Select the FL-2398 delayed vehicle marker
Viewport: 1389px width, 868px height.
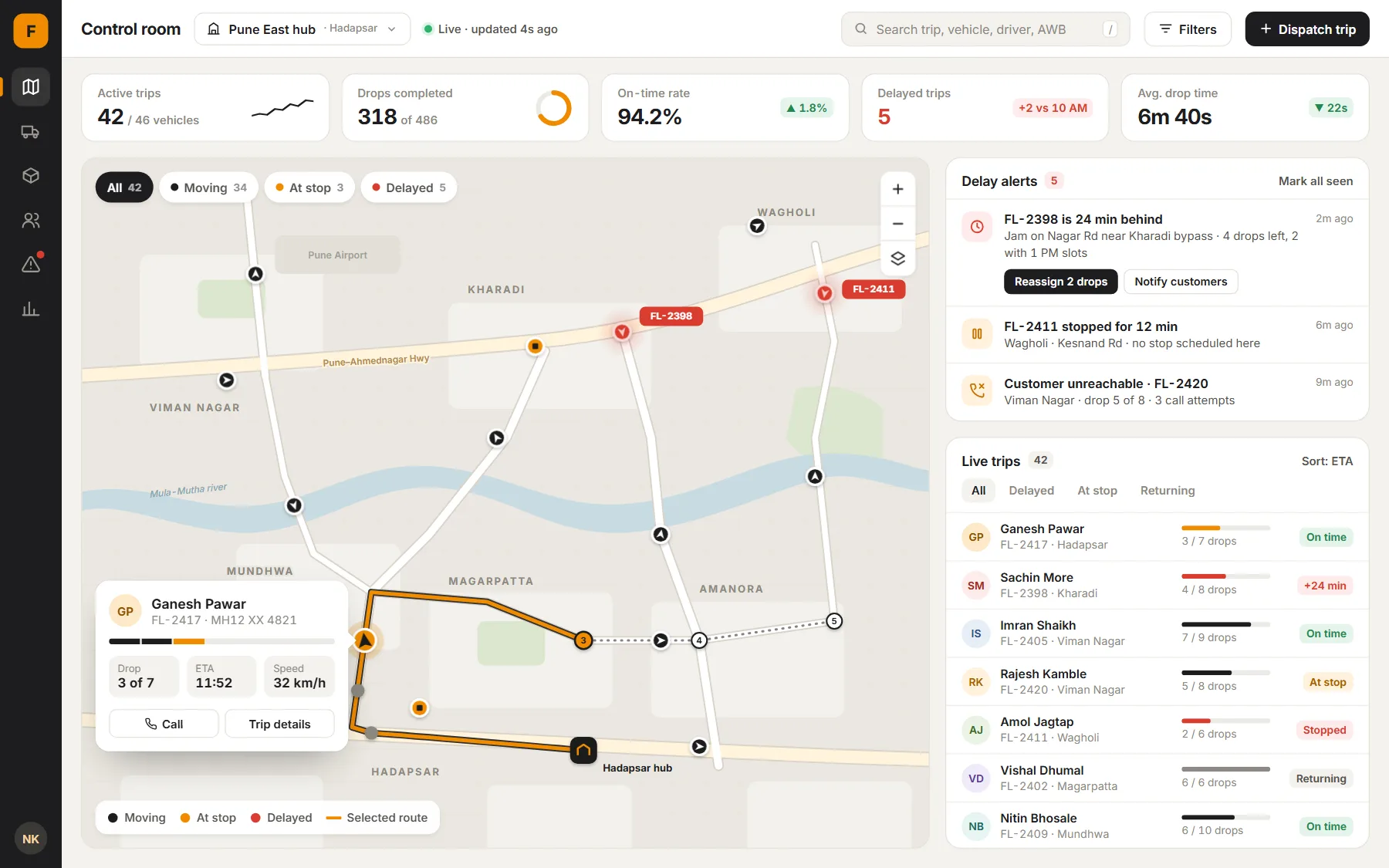622,332
